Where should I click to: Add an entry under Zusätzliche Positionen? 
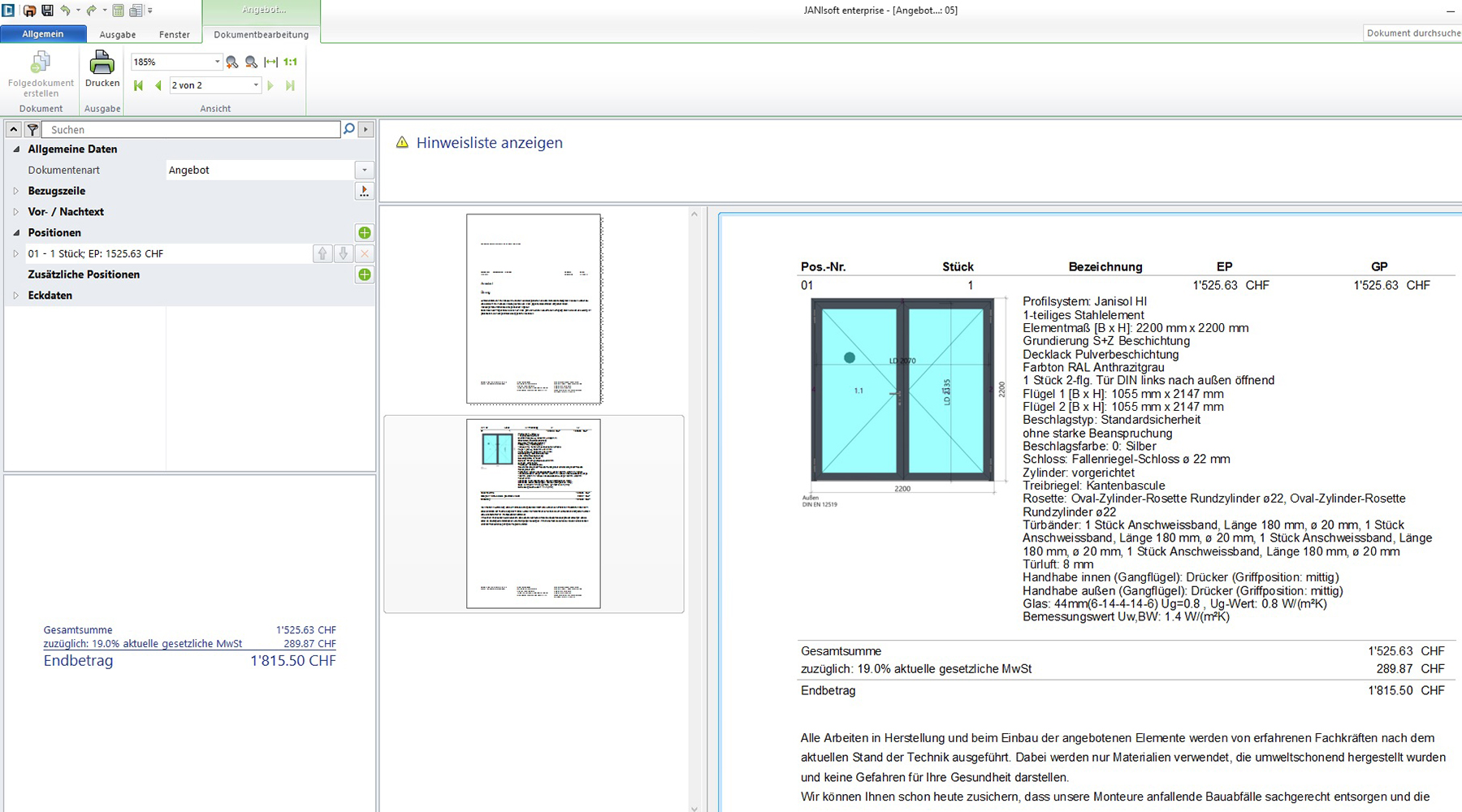pos(365,274)
